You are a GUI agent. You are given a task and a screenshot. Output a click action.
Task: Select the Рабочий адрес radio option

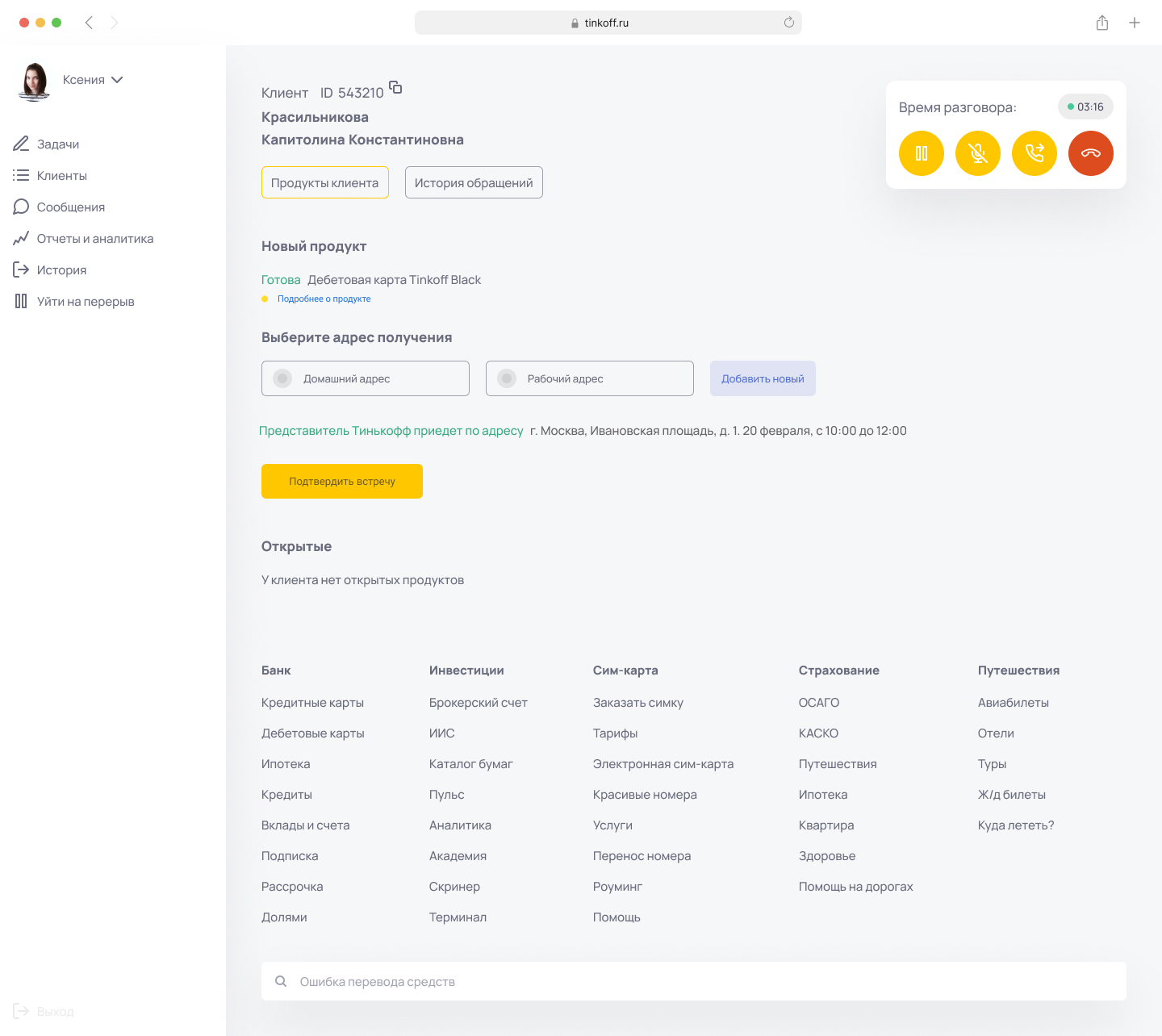(x=508, y=378)
